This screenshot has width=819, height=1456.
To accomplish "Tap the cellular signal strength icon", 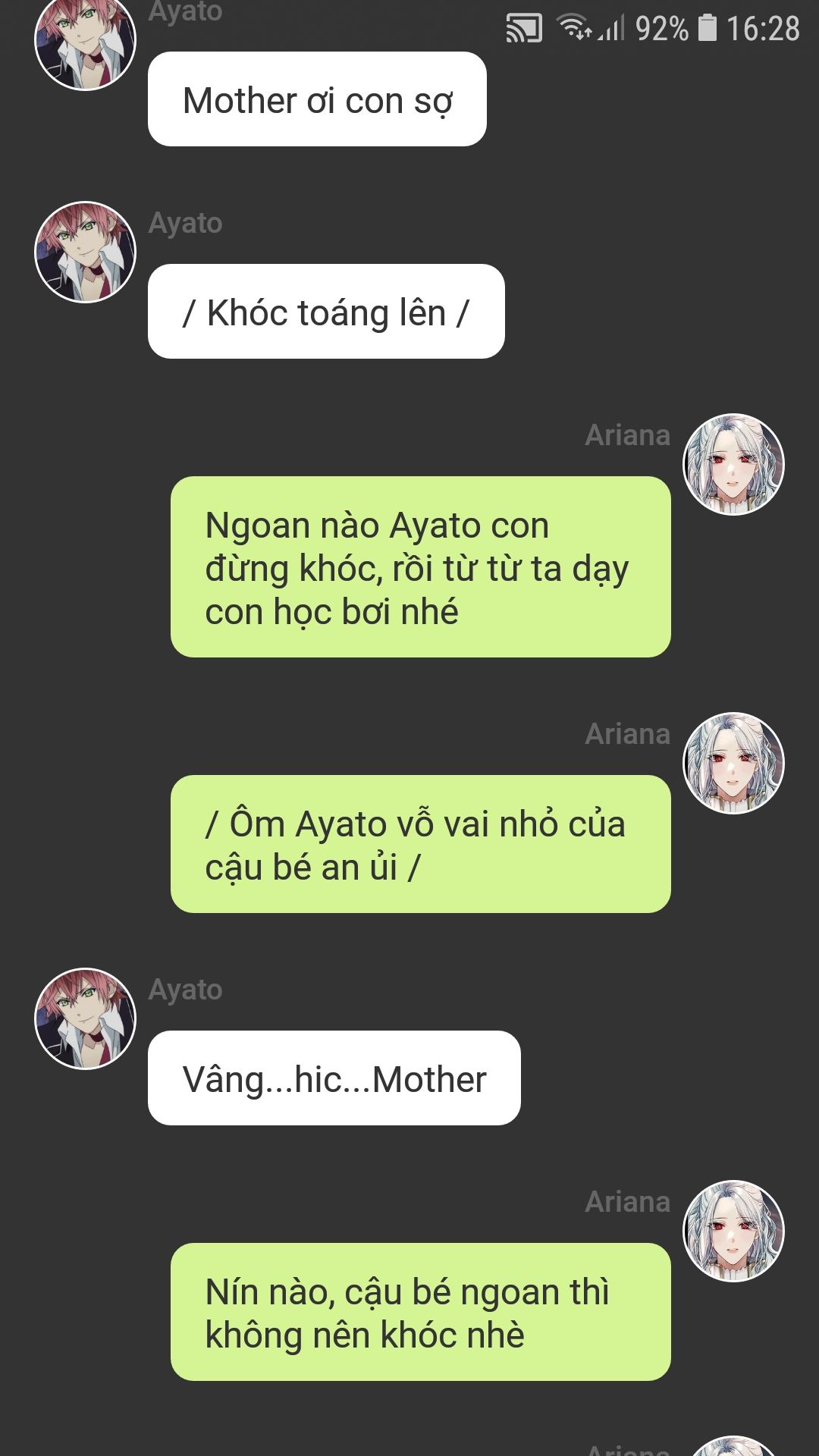I will click(611, 29).
